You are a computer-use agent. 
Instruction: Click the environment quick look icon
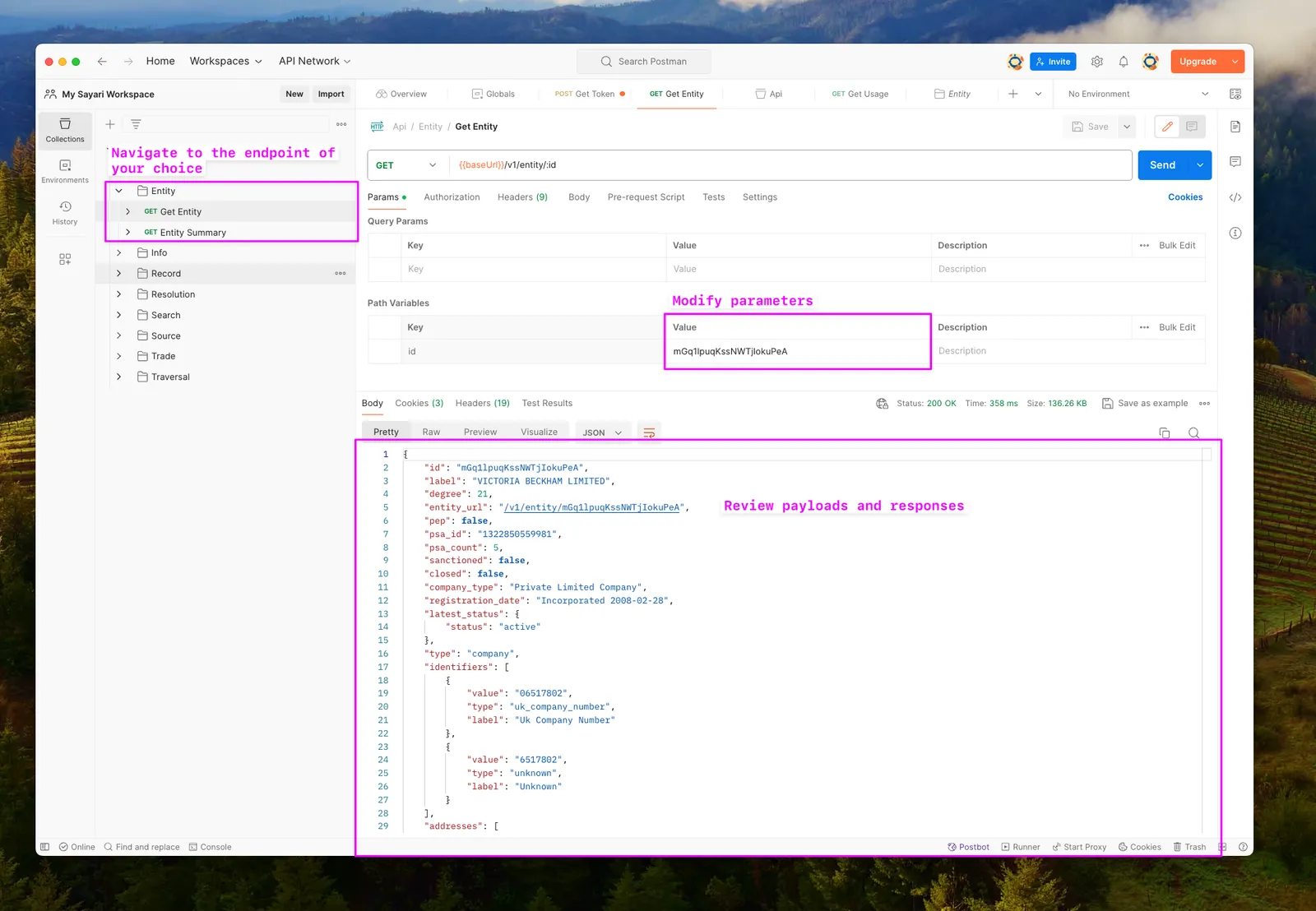click(x=1235, y=94)
